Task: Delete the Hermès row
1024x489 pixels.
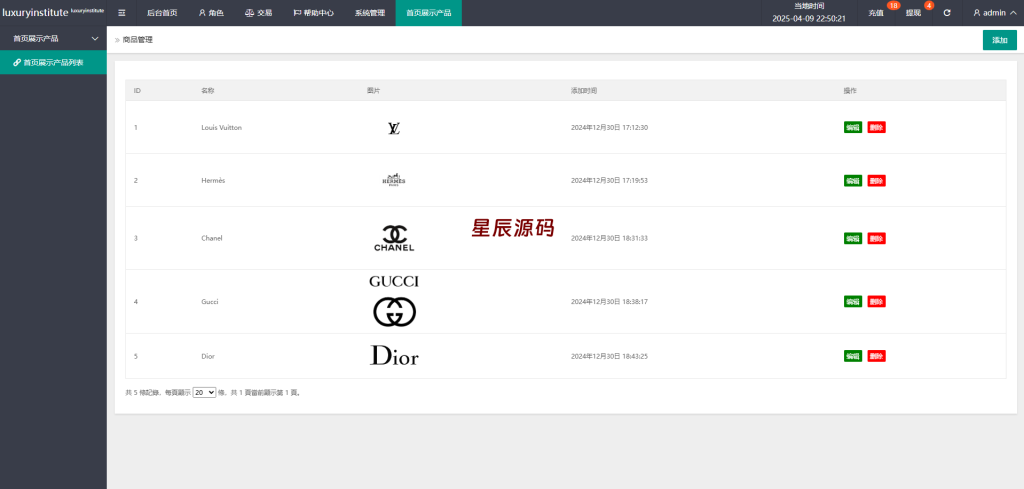Action: [x=876, y=181]
